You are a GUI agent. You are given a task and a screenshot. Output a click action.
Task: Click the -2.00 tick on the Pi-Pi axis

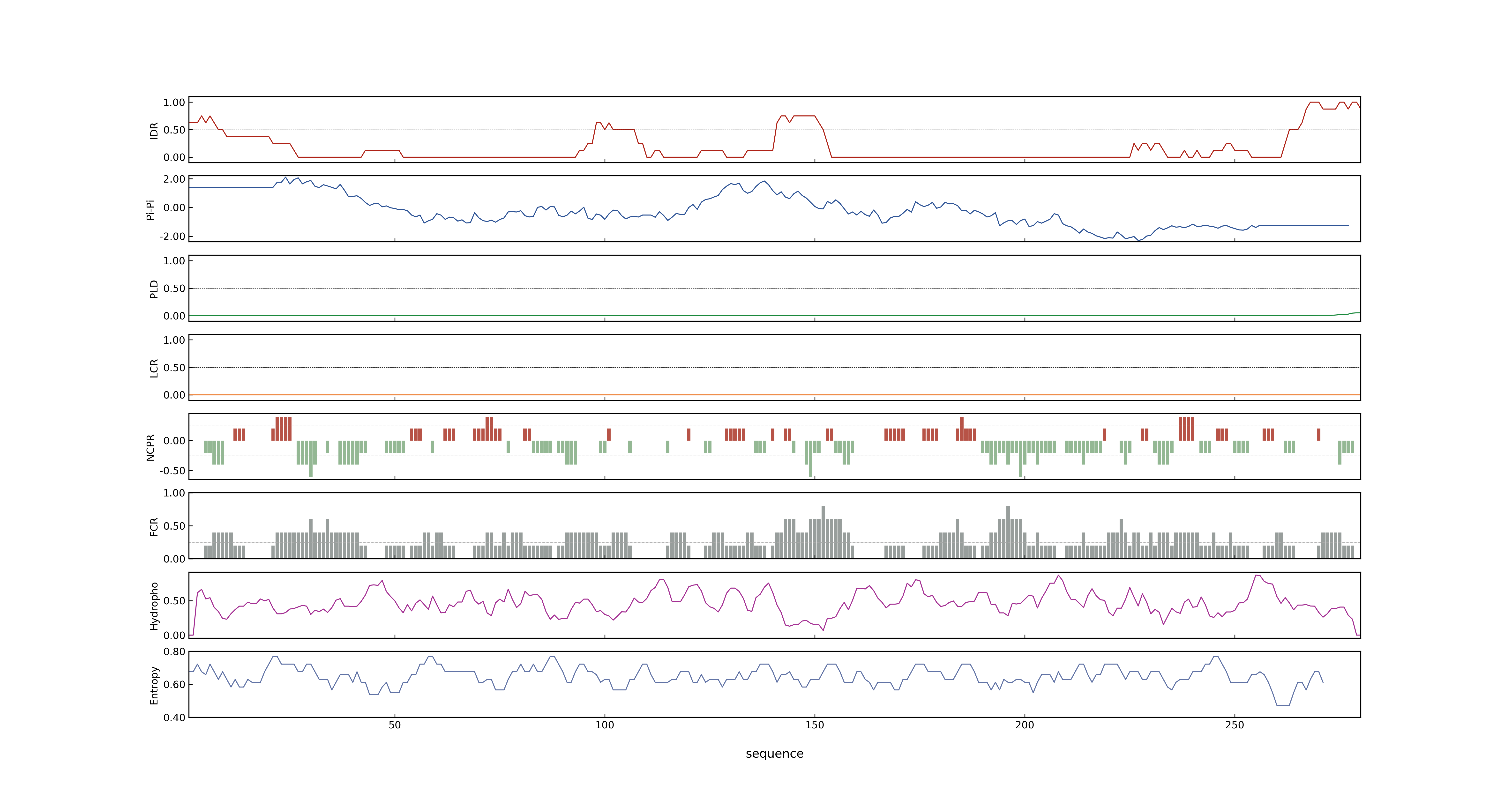172,237
